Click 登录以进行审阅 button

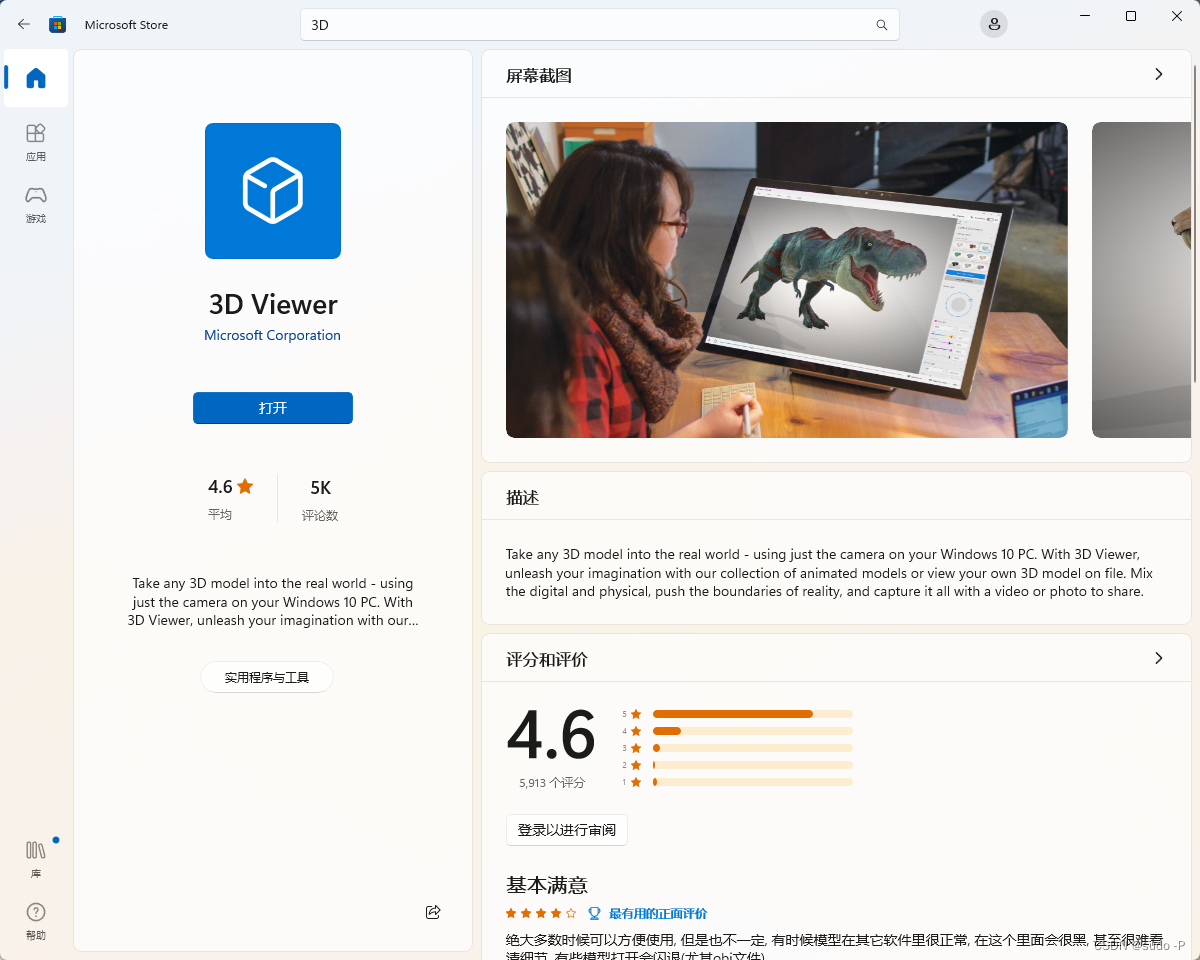[567, 830]
